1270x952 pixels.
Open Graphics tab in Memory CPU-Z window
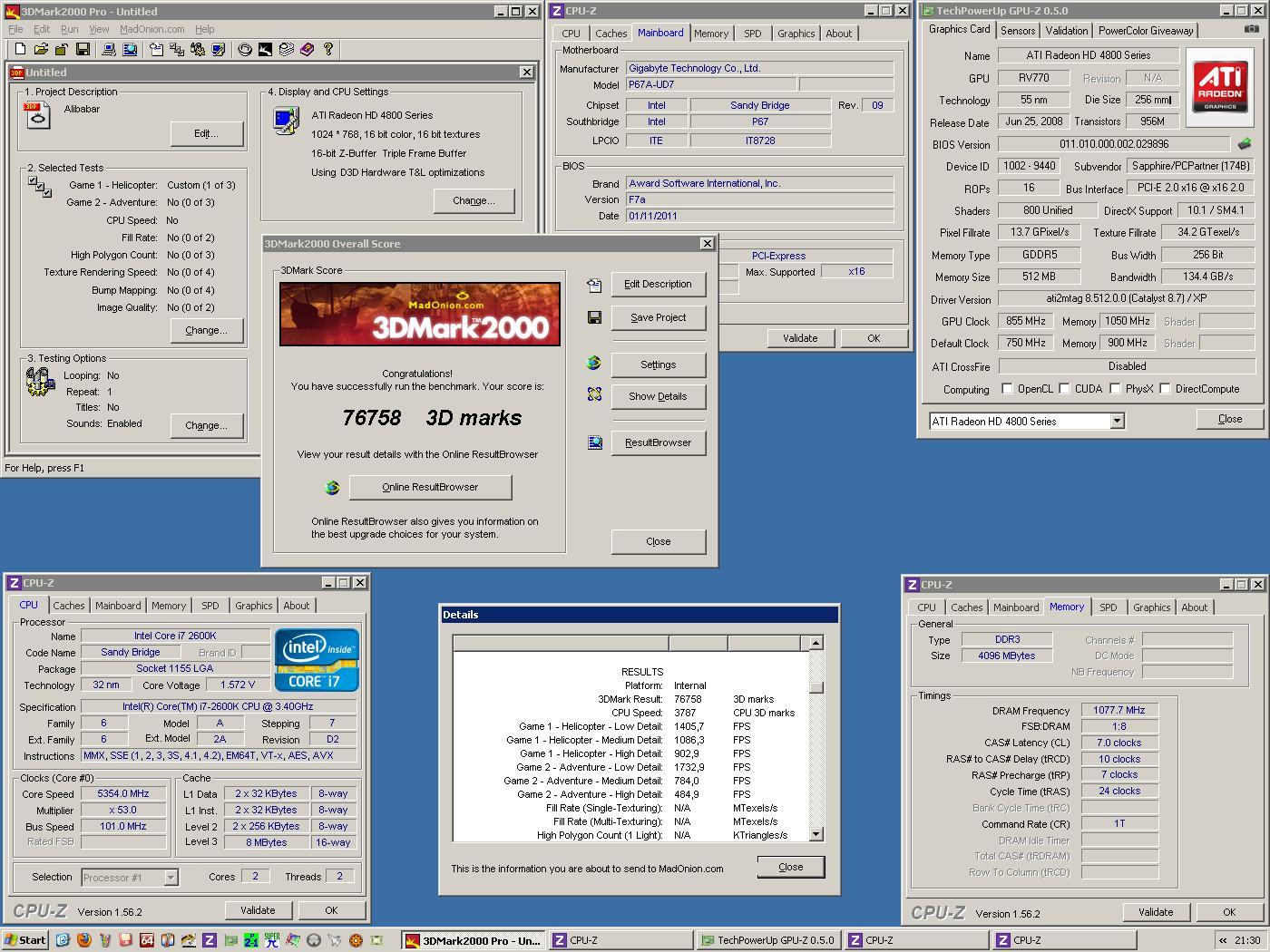1151,607
